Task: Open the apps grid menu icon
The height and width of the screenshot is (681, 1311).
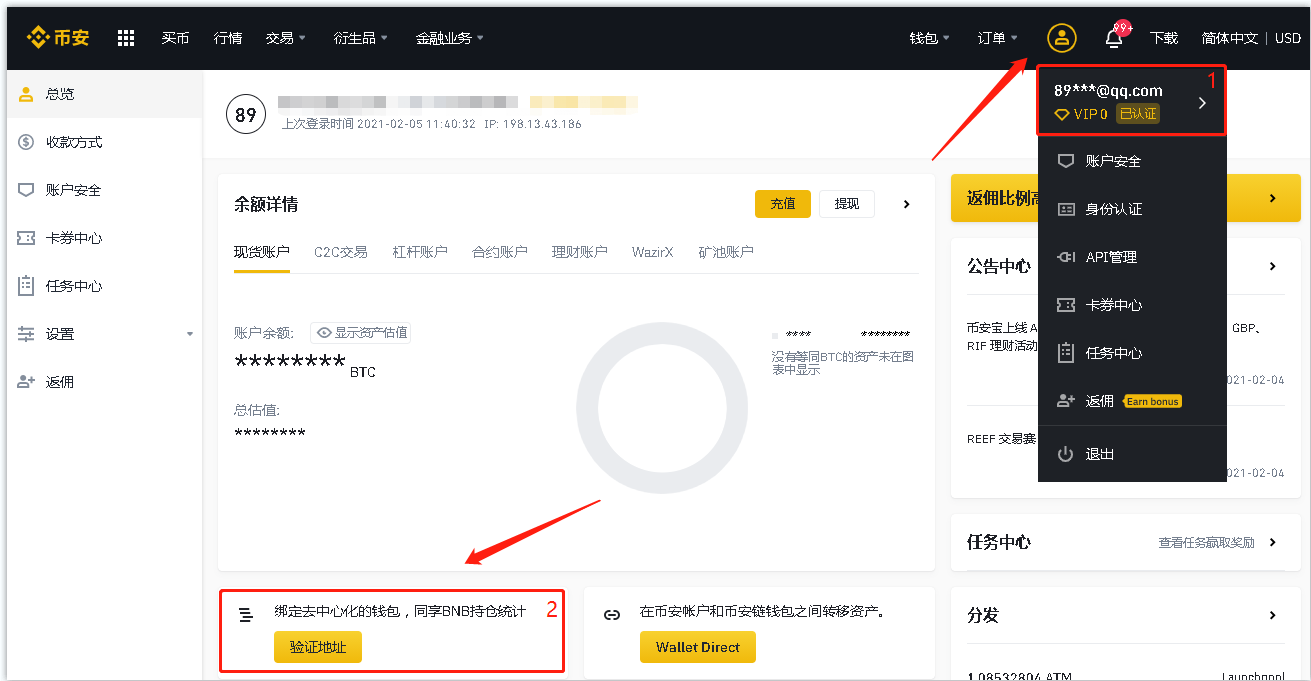Action: 126,38
